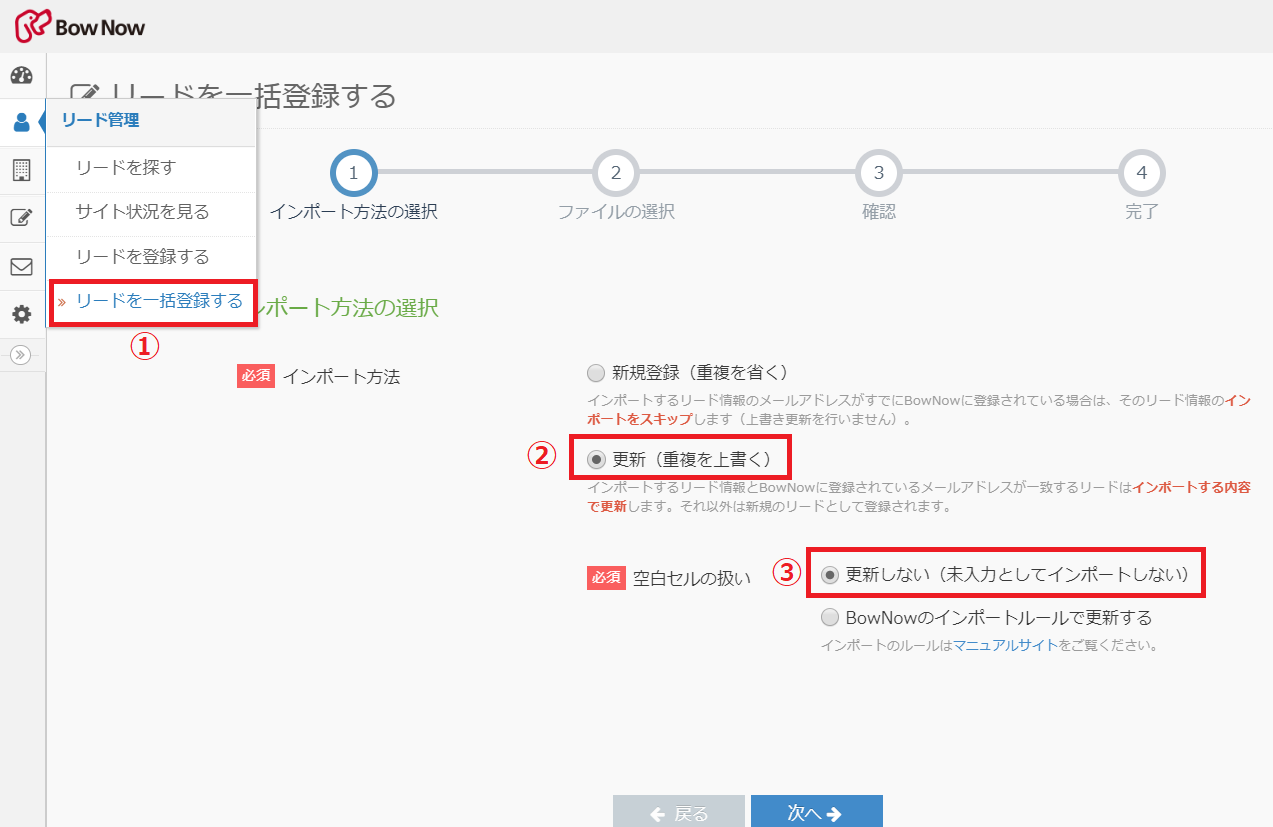Viewport: 1273px width, 827px height.
Task: Click the 空白セルの扱い field label
Action: (692, 578)
